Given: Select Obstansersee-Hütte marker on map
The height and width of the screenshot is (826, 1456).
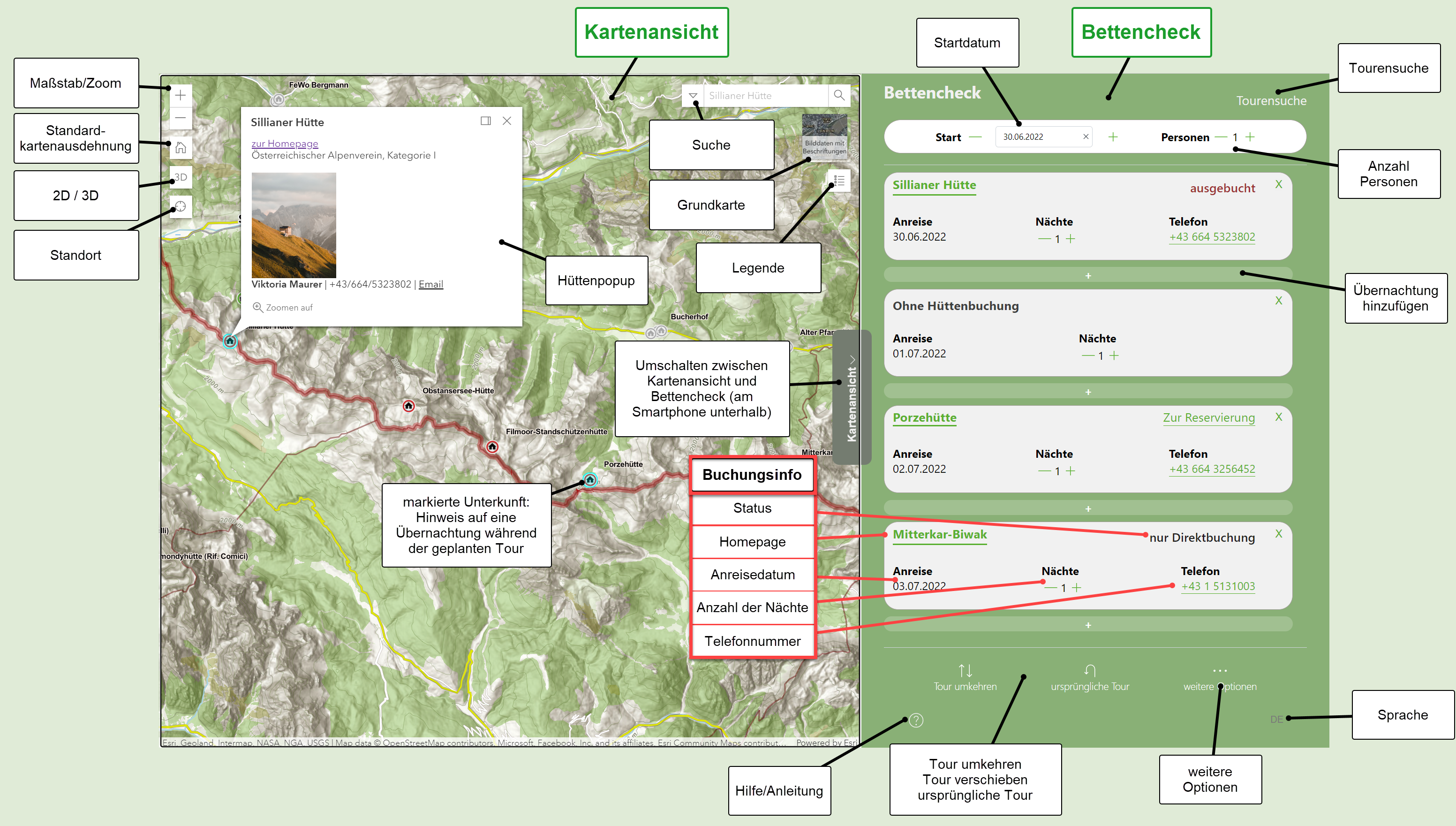Looking at the screenshot, I should [409, 406].
